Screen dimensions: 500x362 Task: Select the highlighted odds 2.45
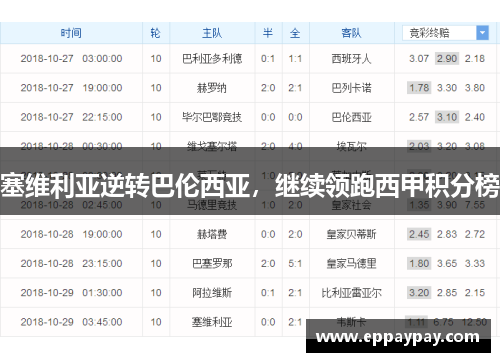pyautogui.click(x=419, y=234)
